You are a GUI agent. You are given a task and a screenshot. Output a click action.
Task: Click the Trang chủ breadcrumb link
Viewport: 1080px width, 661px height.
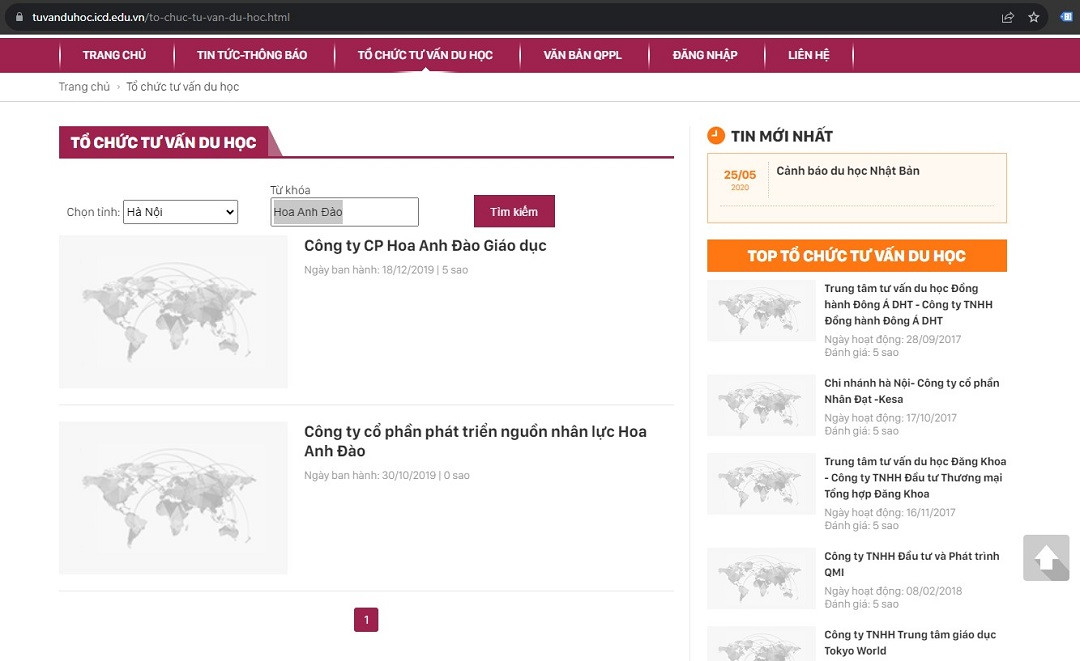coord(84,87)
